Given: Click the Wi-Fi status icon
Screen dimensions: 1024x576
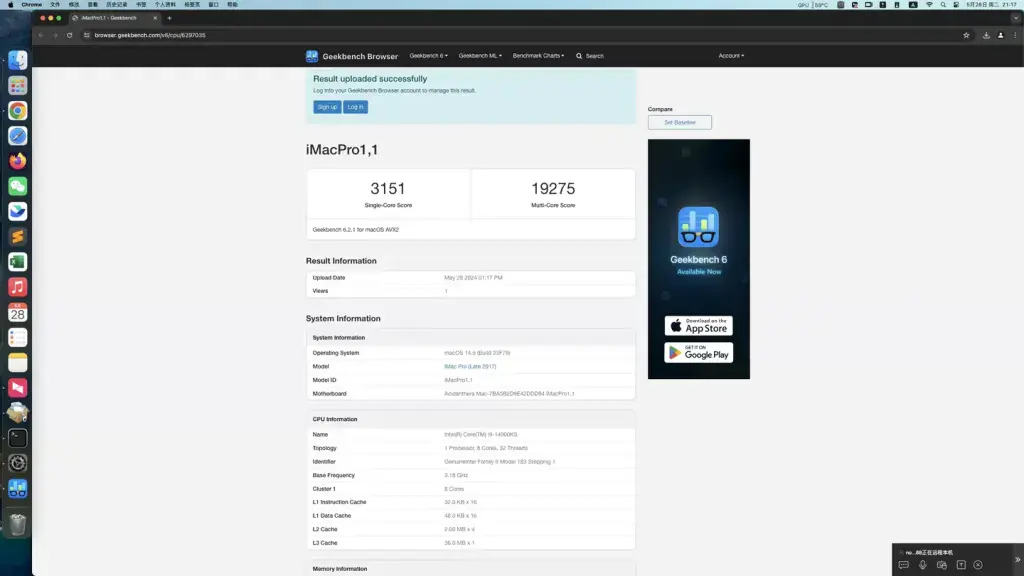Looking at the screenshot, I should [929, 5].
